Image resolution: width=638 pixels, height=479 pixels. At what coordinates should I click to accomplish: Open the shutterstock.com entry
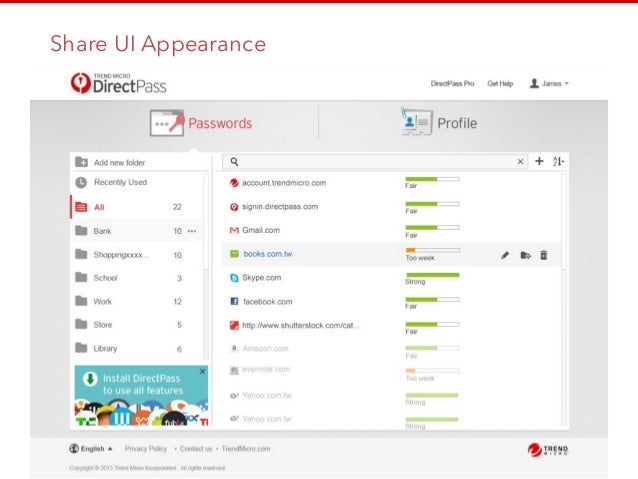[300, 325]
